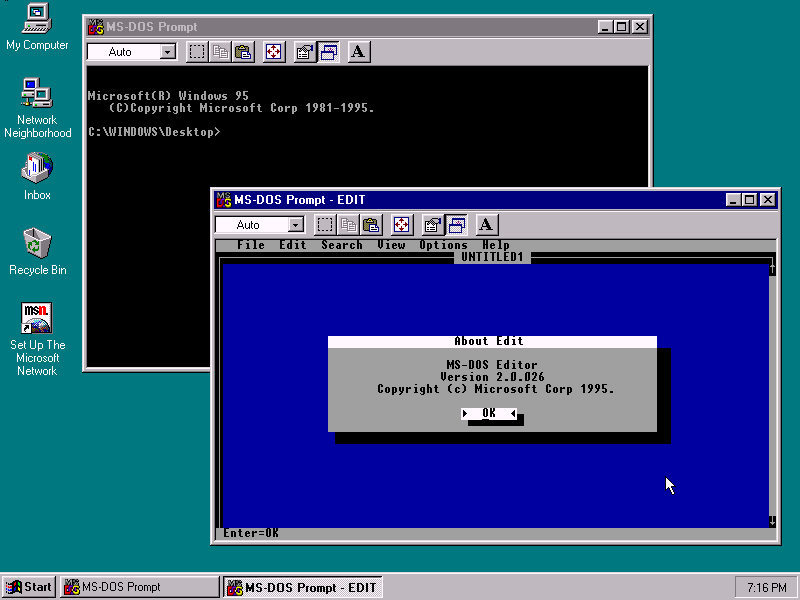Click Enter=OK in editor status bar
The height and width of the screenshot is (600, 800).
click(x=251, y=533)
